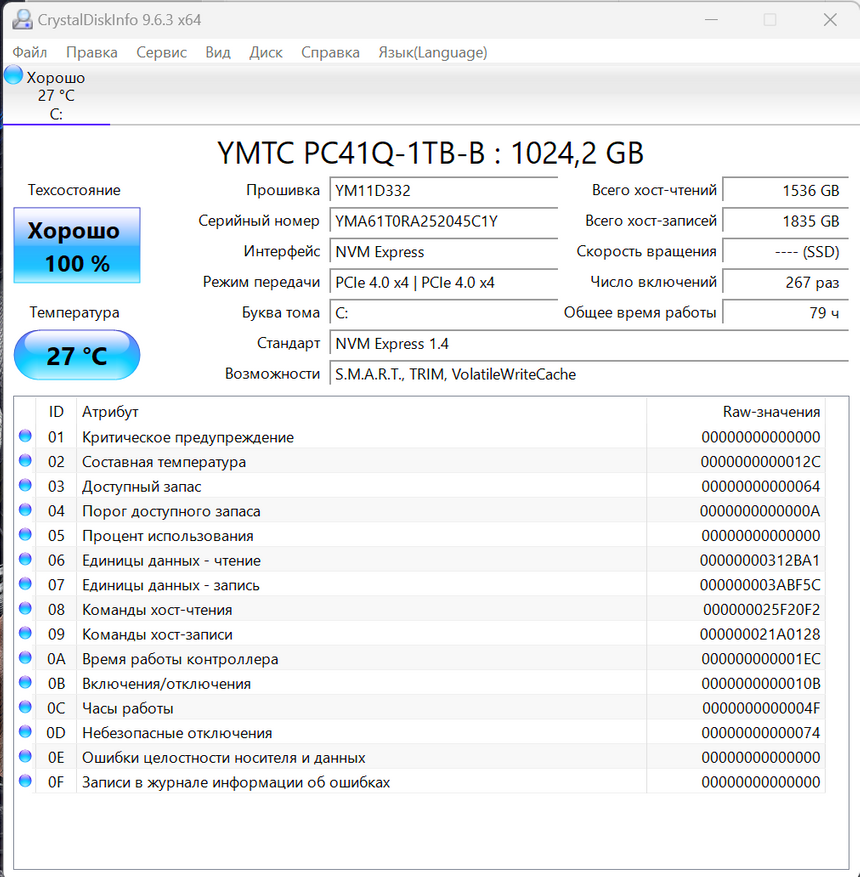Click rotation rate value ---- (SSD)

point(786,252)
